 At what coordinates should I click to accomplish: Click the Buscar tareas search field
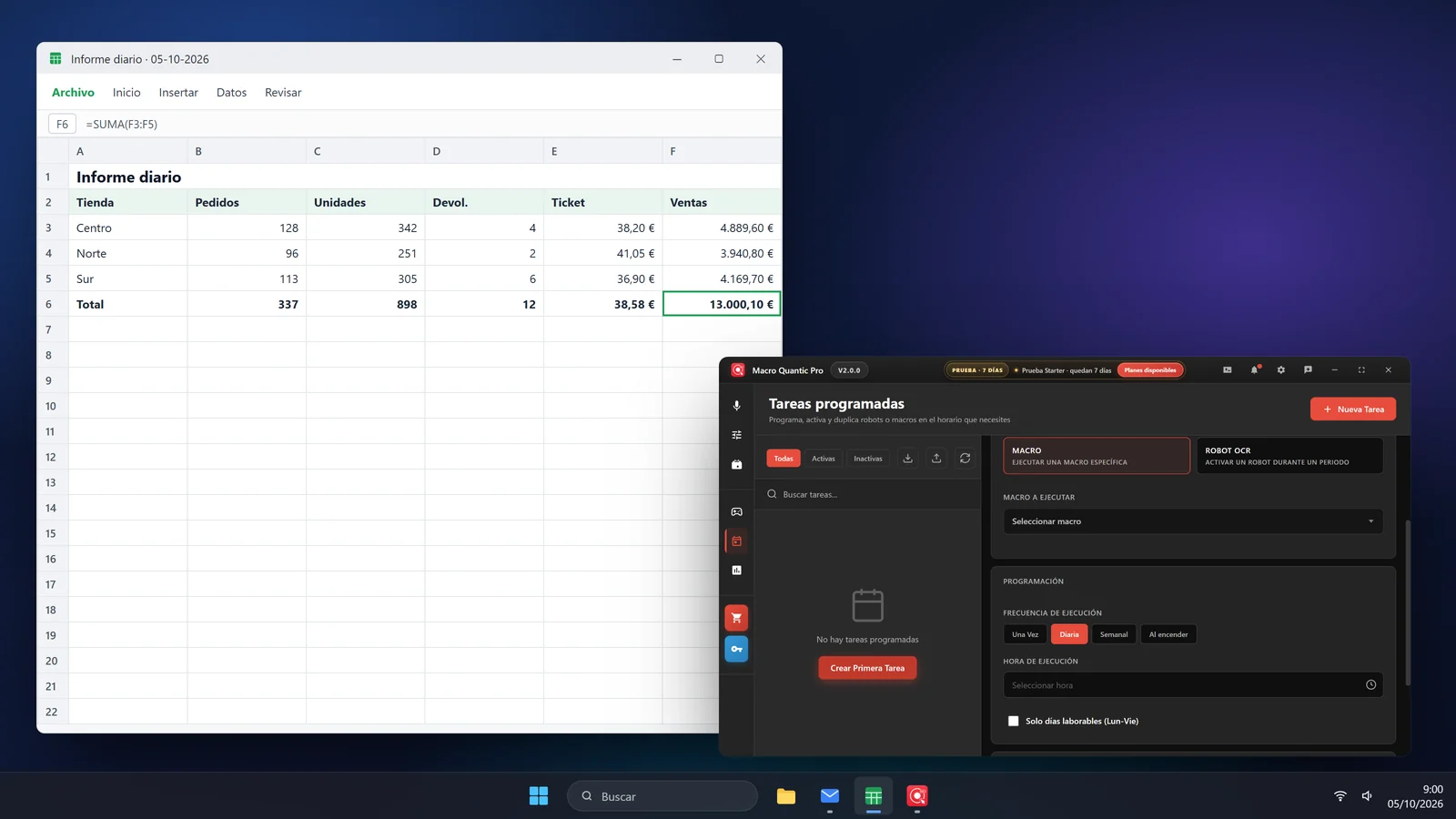tap(867, 494)
